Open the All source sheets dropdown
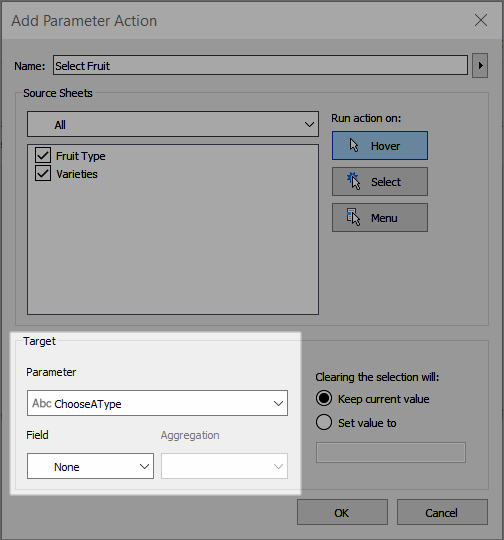The width and height of the screenshot is (504, 540). click(173, 124)
